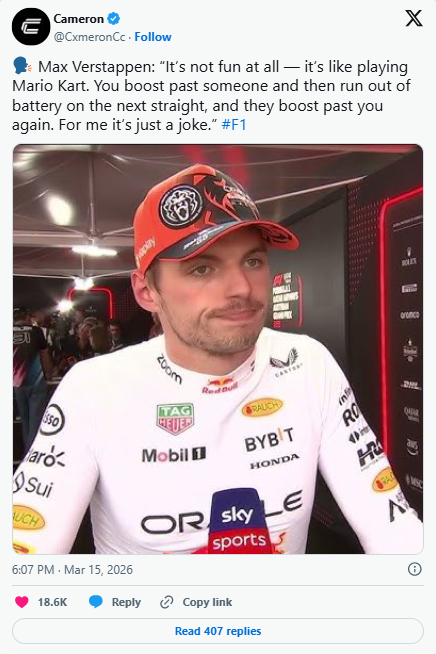Open the #F1 hashtag
This screenshot has height=654, width=436.
tap(234, 125)
